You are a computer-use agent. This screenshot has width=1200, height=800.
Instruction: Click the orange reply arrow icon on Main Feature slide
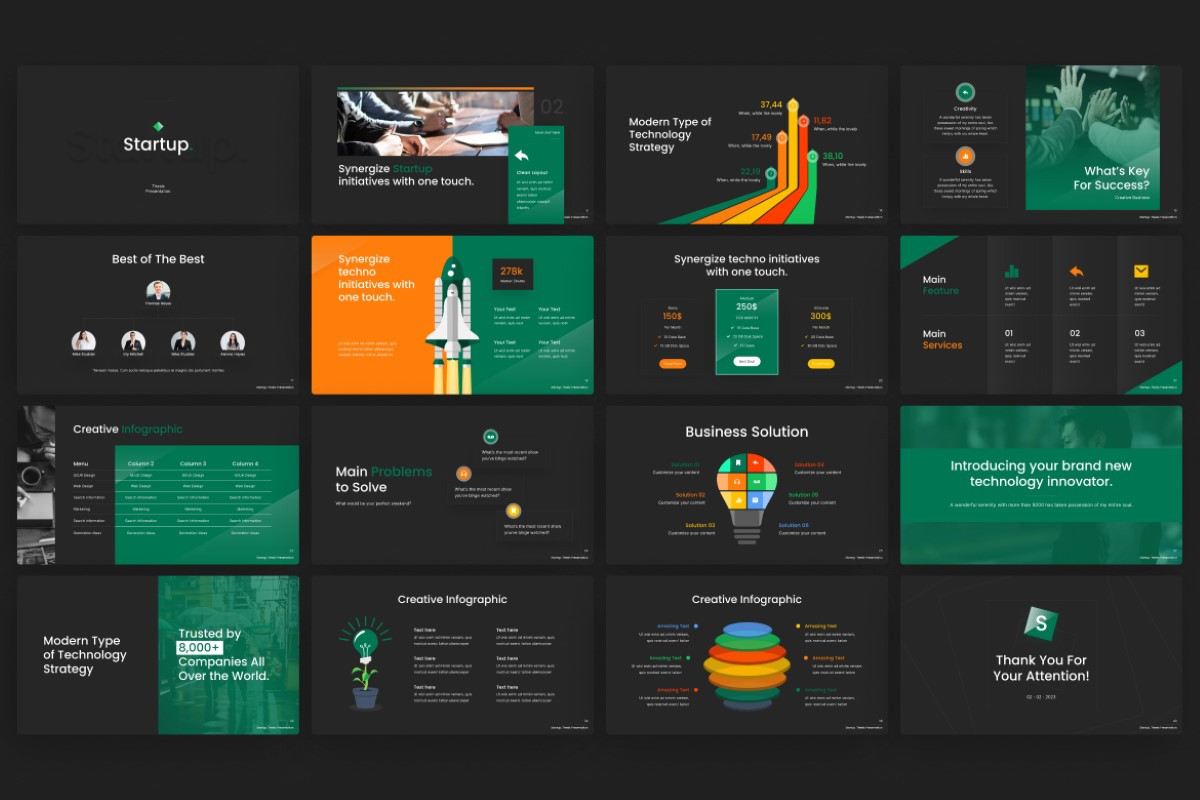tap(1076, 271)
